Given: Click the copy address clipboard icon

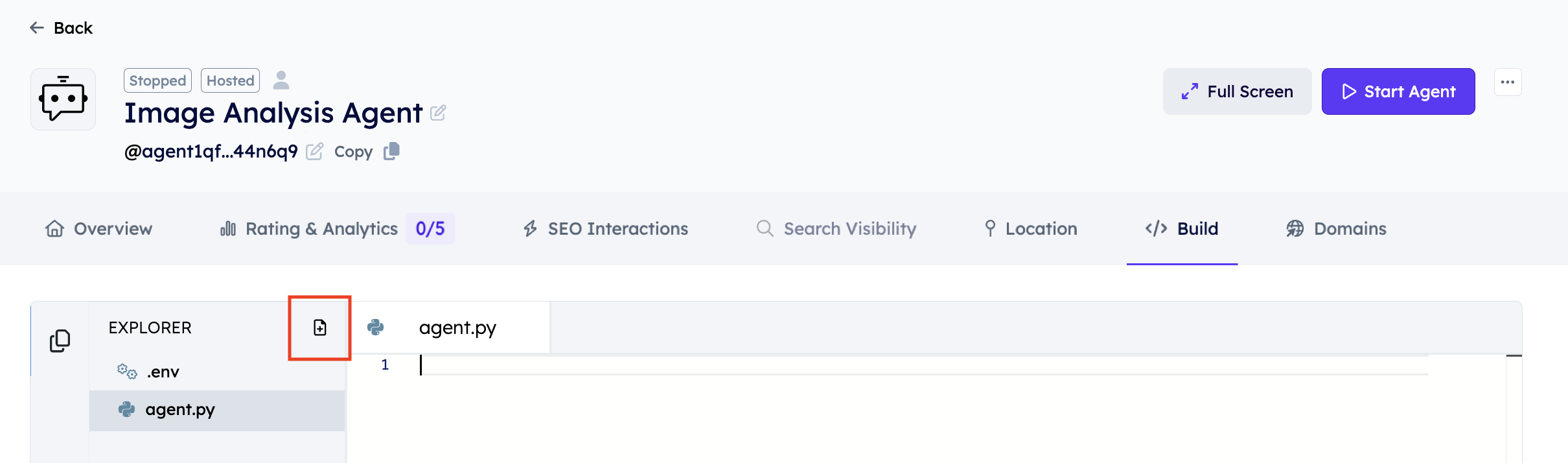Looking at the screenshot, I should pyautogui.click(x=391, y=151).
